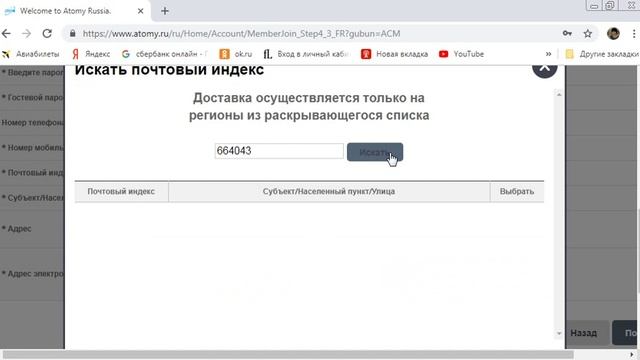Open the Авиабилеты bookmark
The width and height of the screenshot is (640, 360).
click(x=31, y=54)
